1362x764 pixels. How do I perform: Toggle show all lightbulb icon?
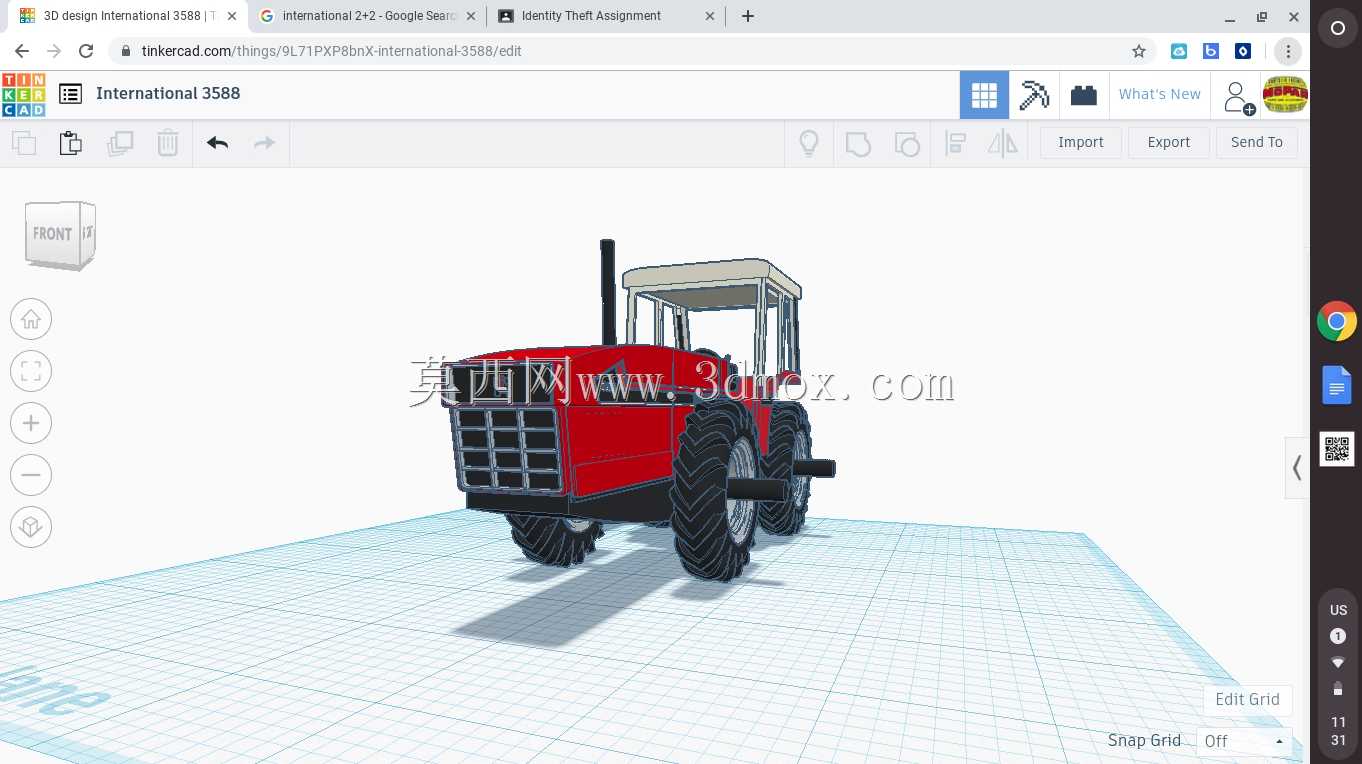(809, 143)
